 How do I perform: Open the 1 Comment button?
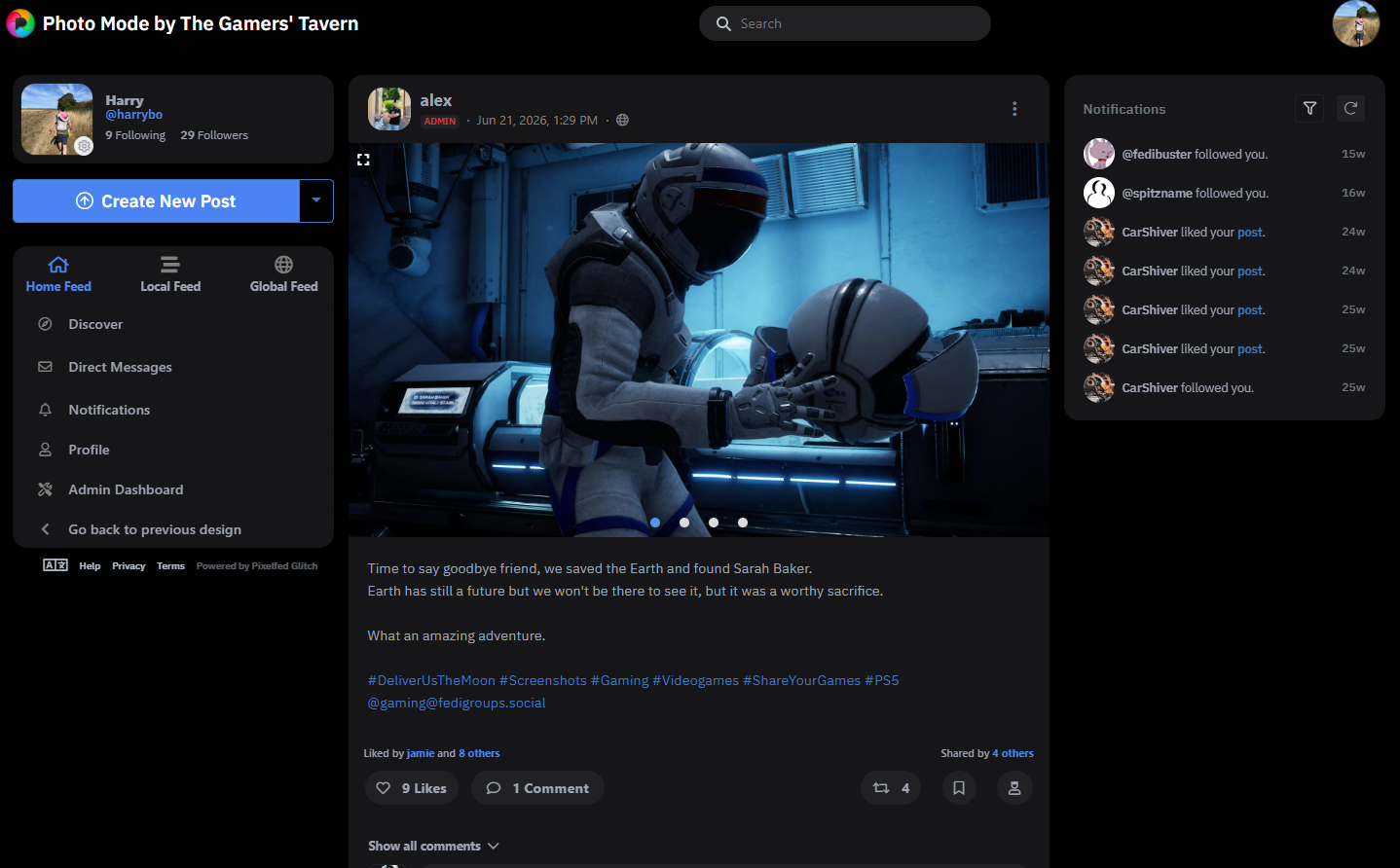(537, 788)
